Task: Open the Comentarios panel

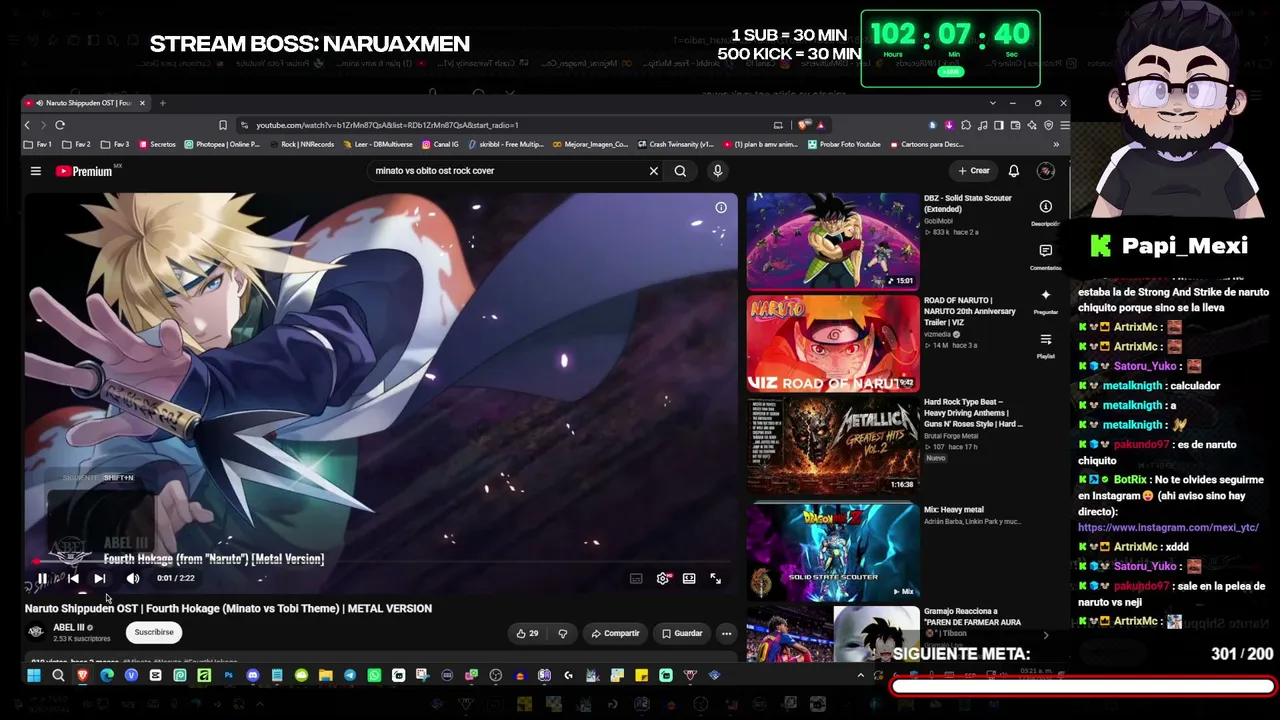Action: click(x=1046, y=257)
